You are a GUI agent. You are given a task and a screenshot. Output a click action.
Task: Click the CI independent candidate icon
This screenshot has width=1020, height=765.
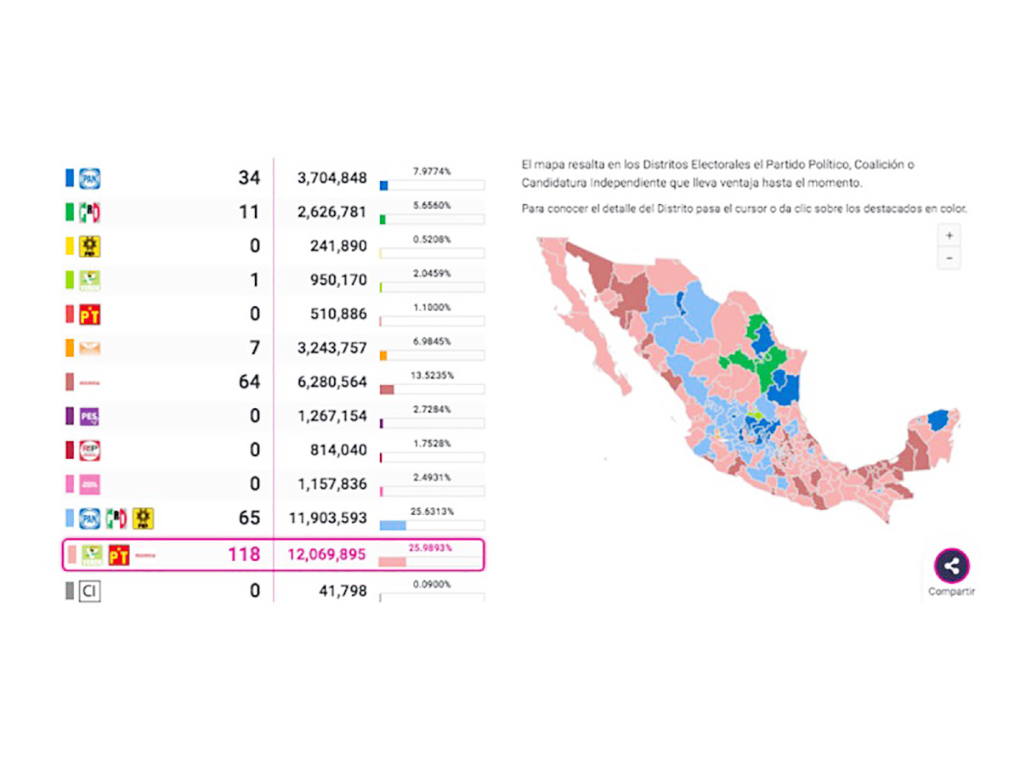click(x=90, y=591)
